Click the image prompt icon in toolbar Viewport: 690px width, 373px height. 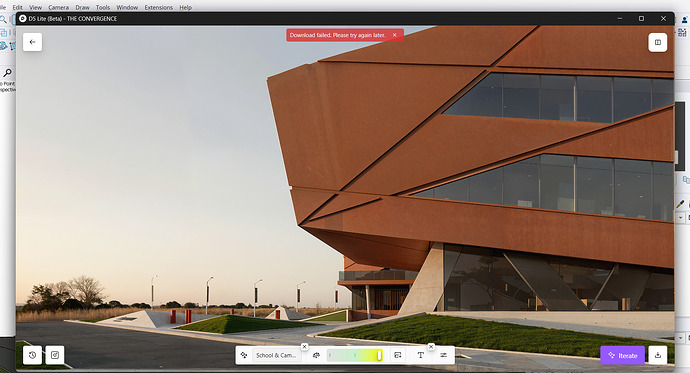398,355
